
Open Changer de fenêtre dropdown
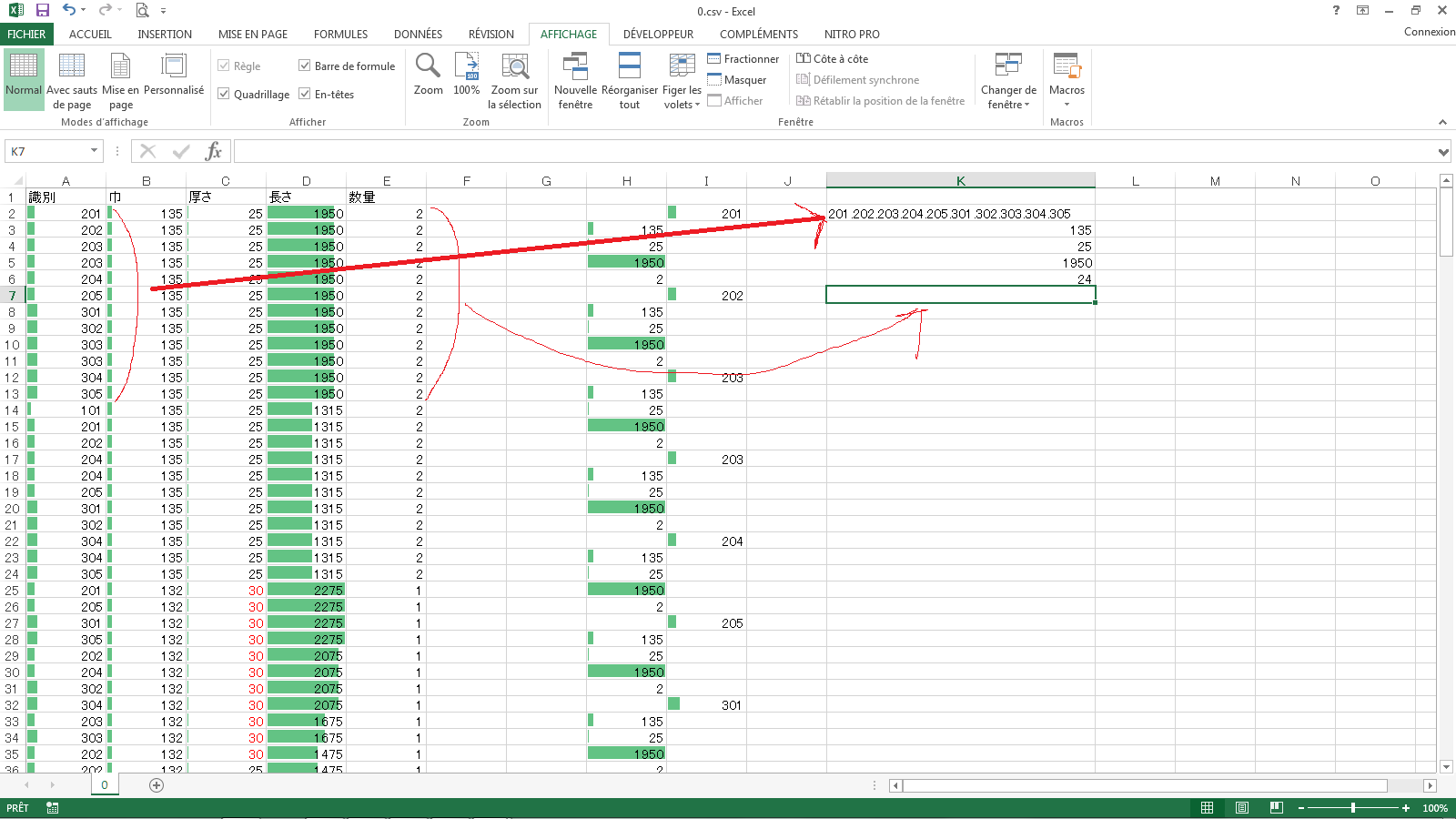[1008, 96]
